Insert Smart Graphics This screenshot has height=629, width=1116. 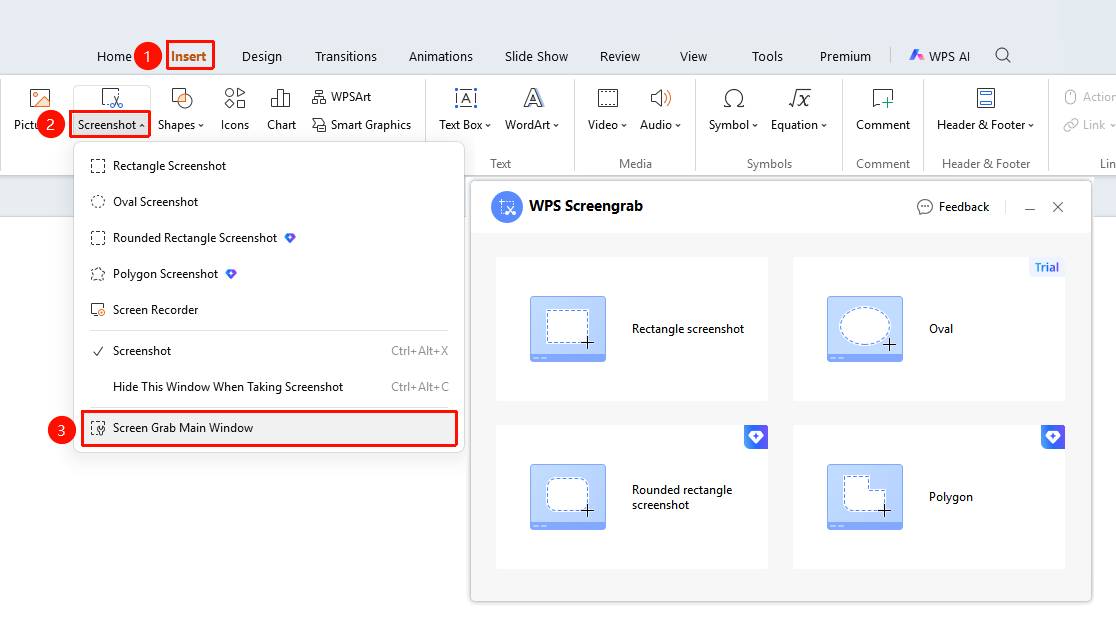pyautogui.click(x=362, y=125)
